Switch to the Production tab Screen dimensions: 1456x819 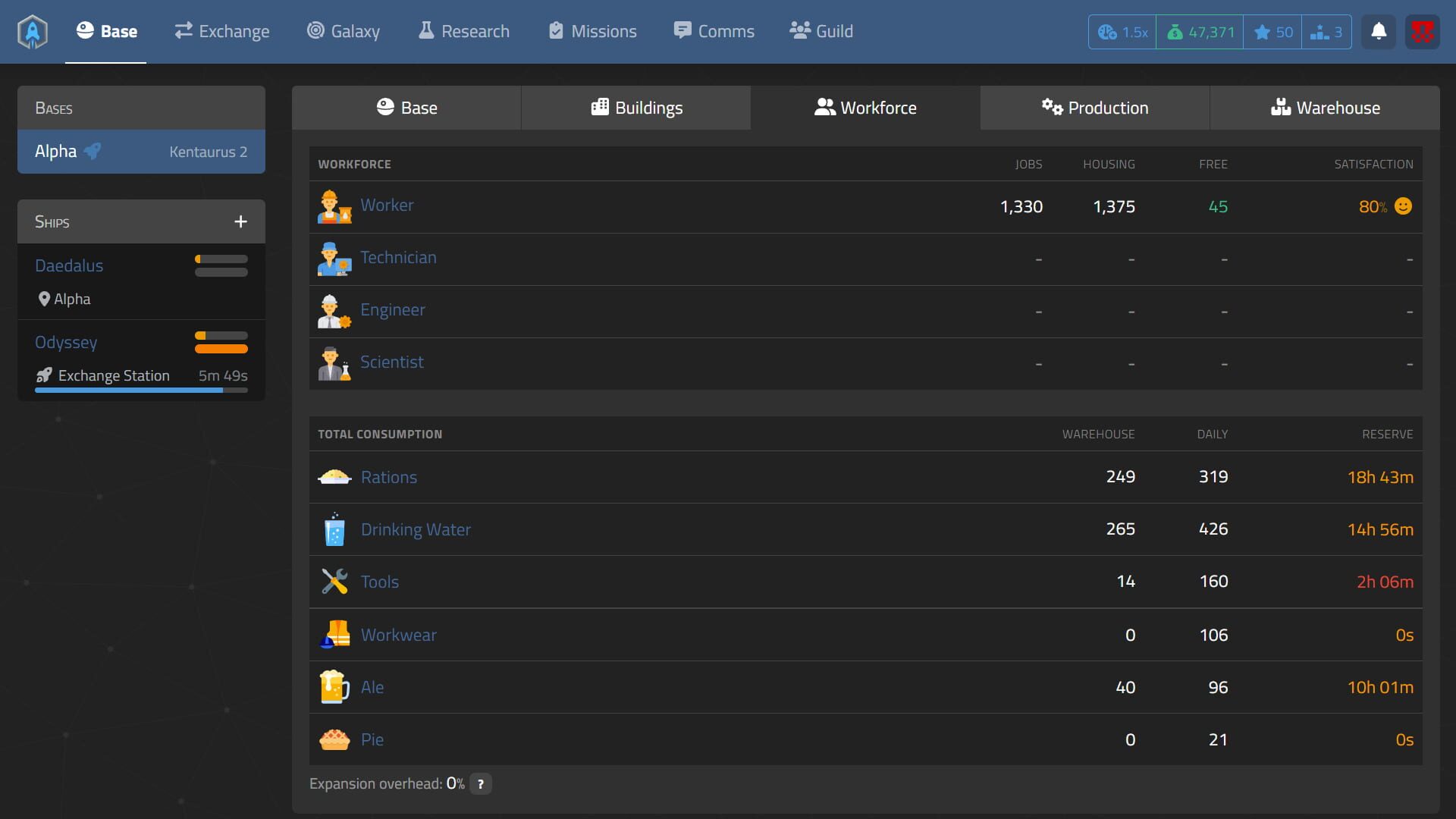tap(1094, 108)
